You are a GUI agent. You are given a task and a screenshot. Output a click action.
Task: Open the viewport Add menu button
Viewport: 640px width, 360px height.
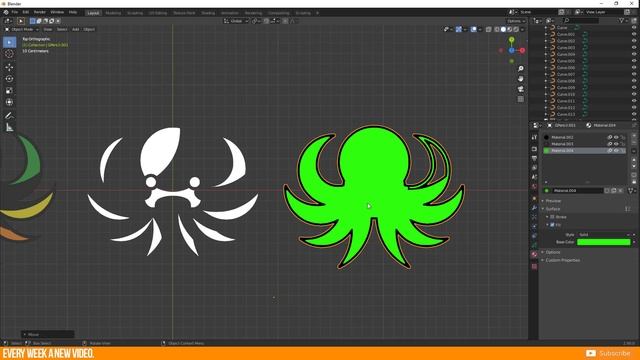point(76,29)
